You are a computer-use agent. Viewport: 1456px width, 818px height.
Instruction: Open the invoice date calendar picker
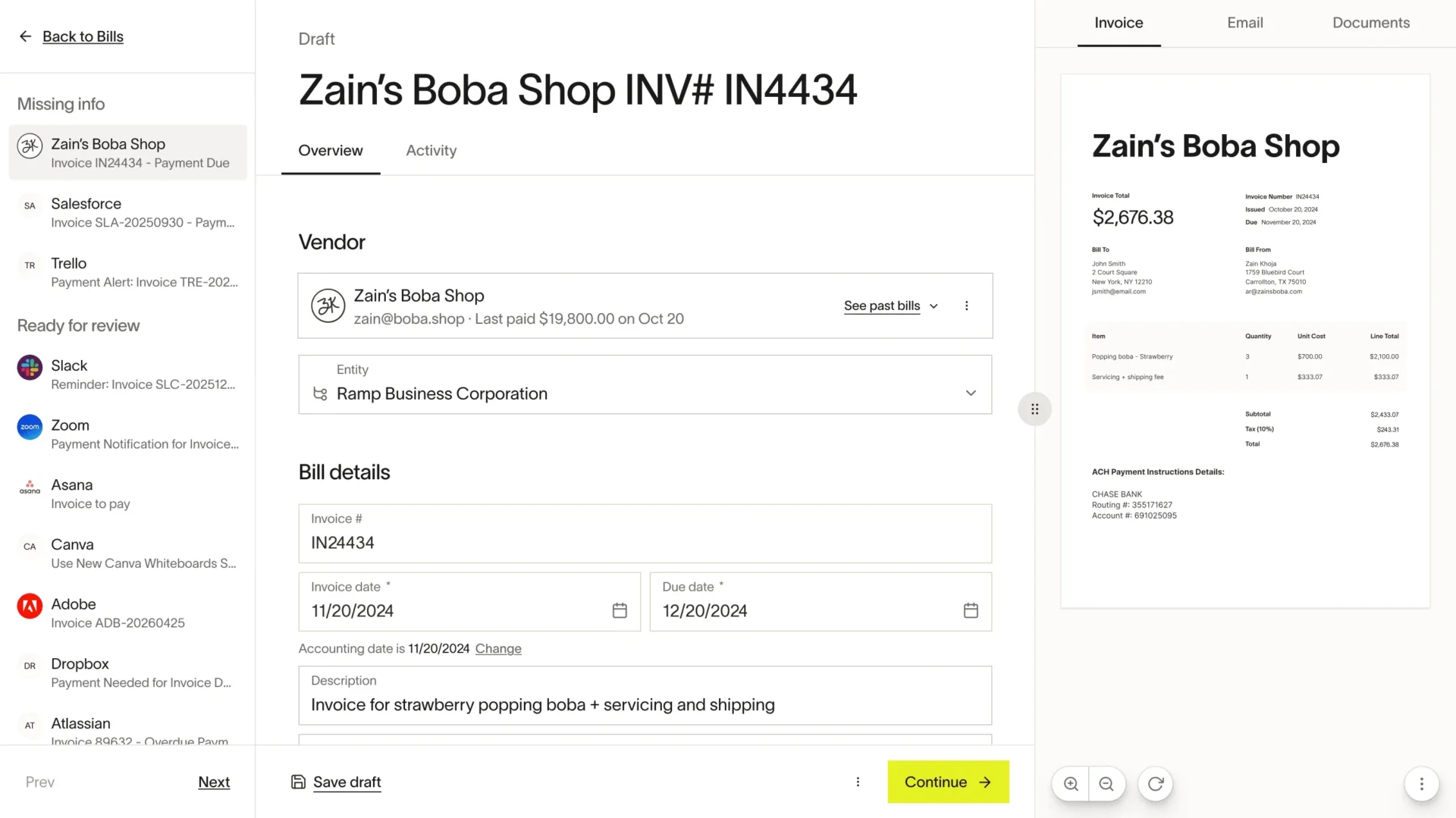620,610
